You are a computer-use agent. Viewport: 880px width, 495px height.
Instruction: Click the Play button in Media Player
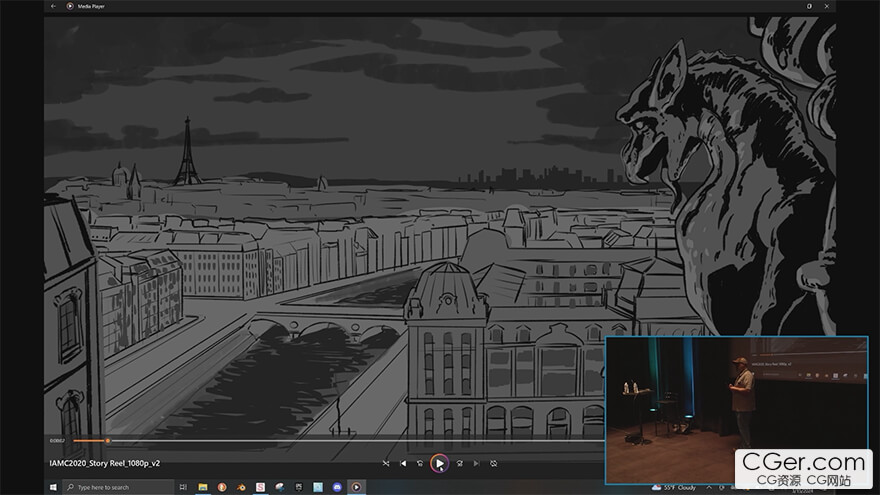[439, 464]
